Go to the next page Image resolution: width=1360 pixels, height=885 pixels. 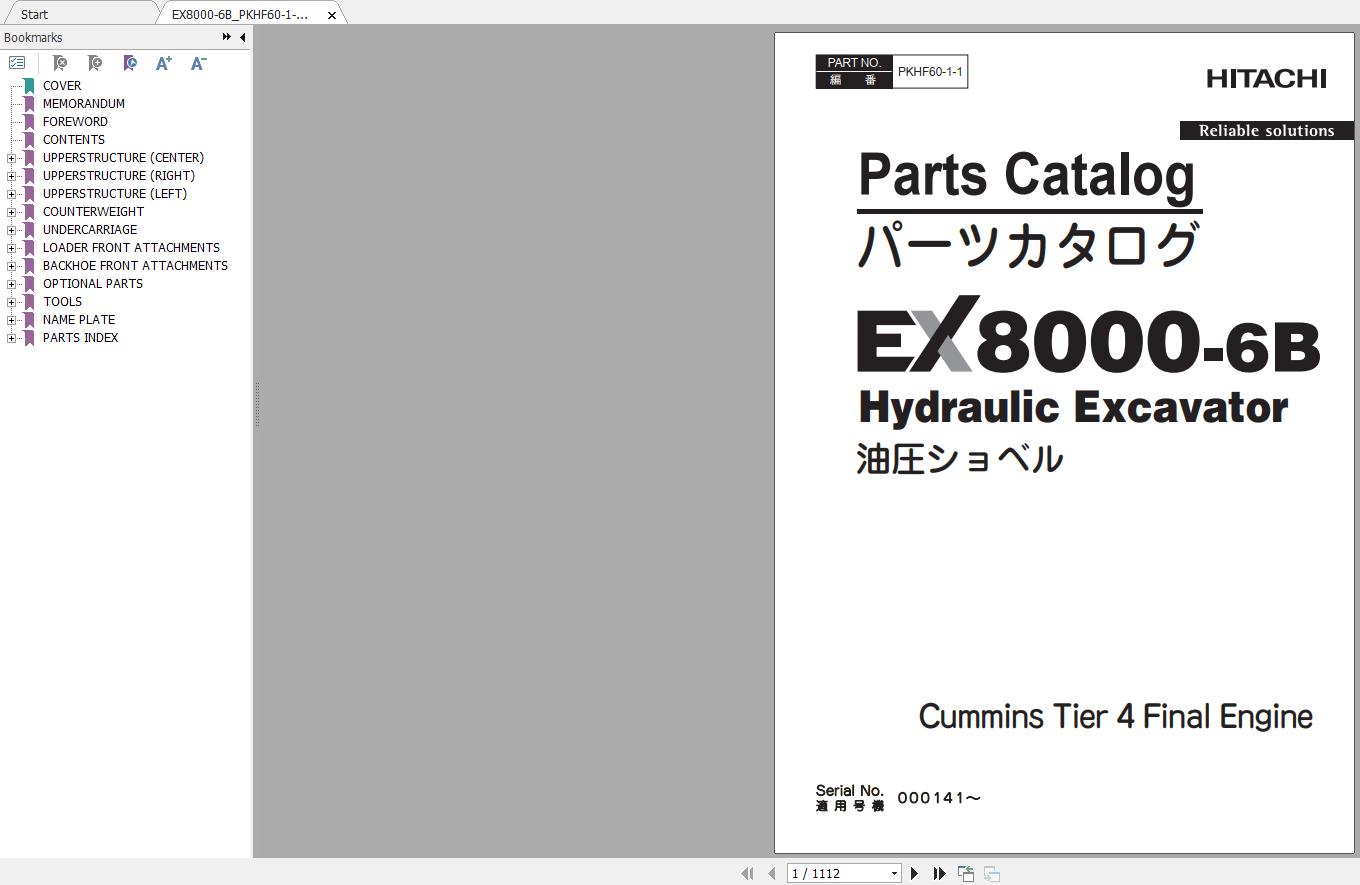tap(914, 873)
